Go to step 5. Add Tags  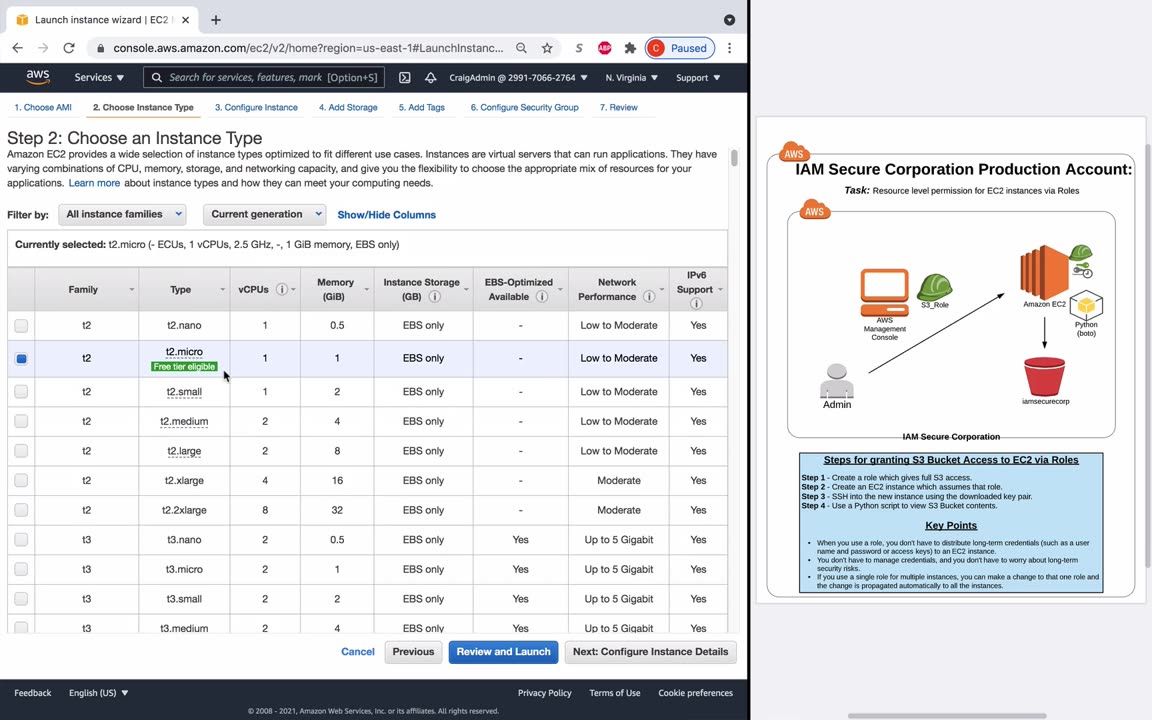tap(422, 107)
